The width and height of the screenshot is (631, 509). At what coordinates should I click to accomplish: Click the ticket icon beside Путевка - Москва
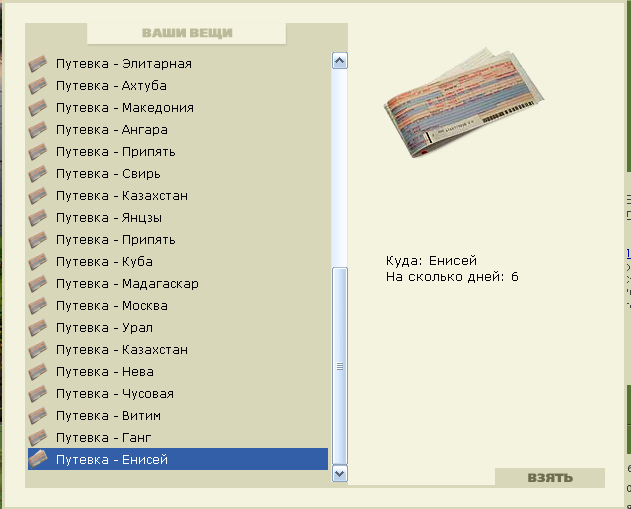tap(38, 306)
